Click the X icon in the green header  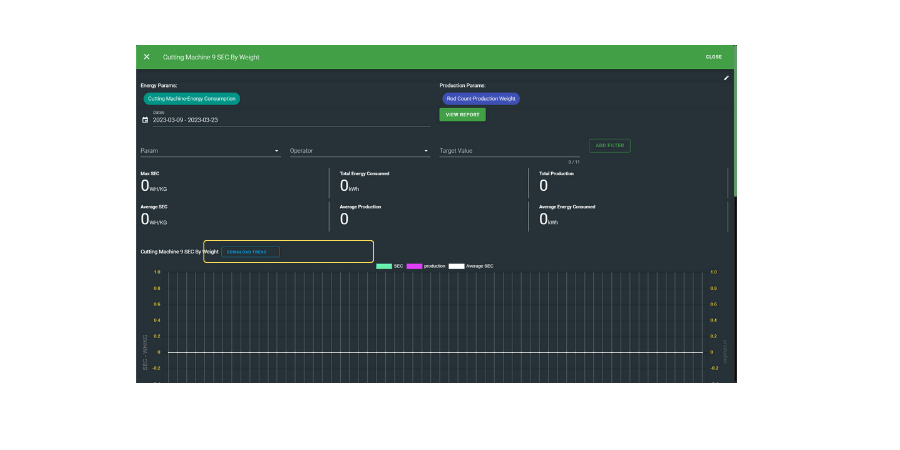pyautogui.click(x=146, y=57)
